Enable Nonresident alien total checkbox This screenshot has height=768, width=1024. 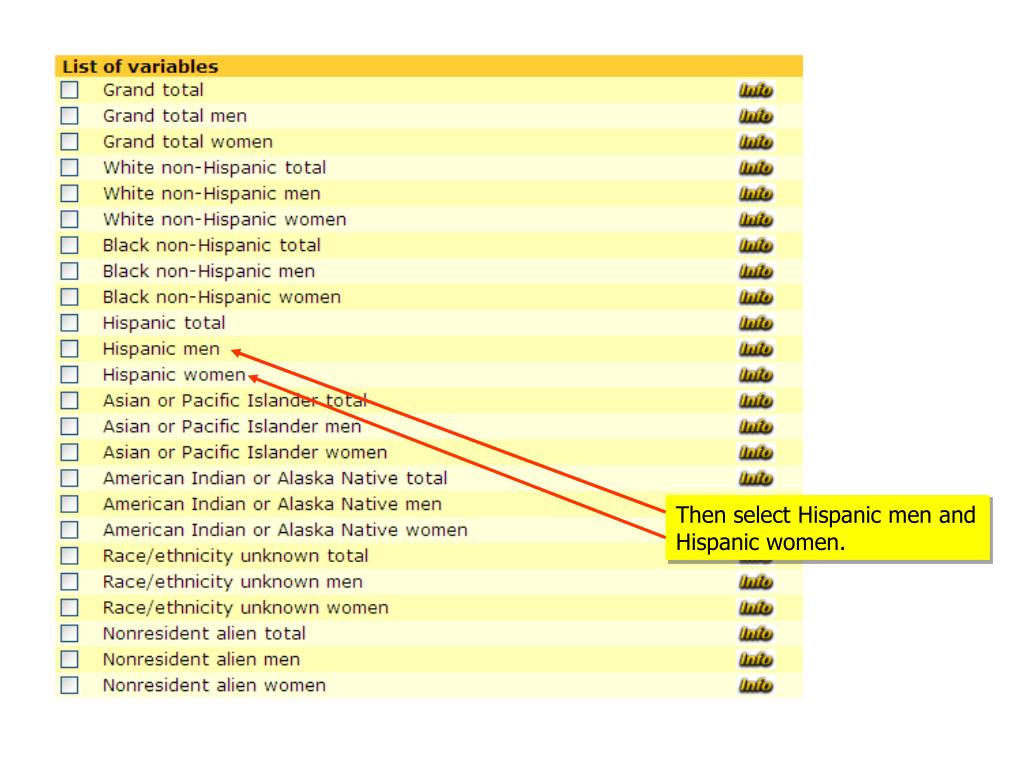coord(69,633)
